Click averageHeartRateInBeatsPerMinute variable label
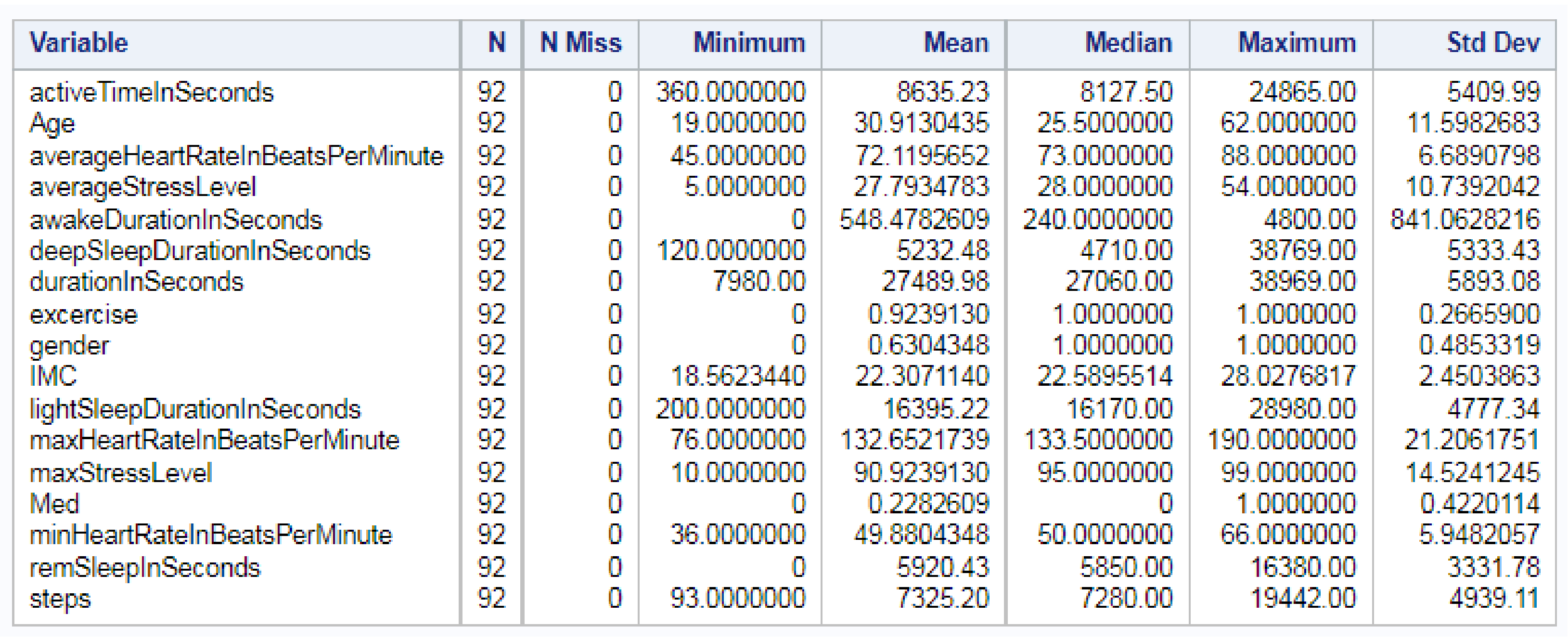Image resolution: width=1568 pixels, height=640 pixels. (x=237, y=156)
